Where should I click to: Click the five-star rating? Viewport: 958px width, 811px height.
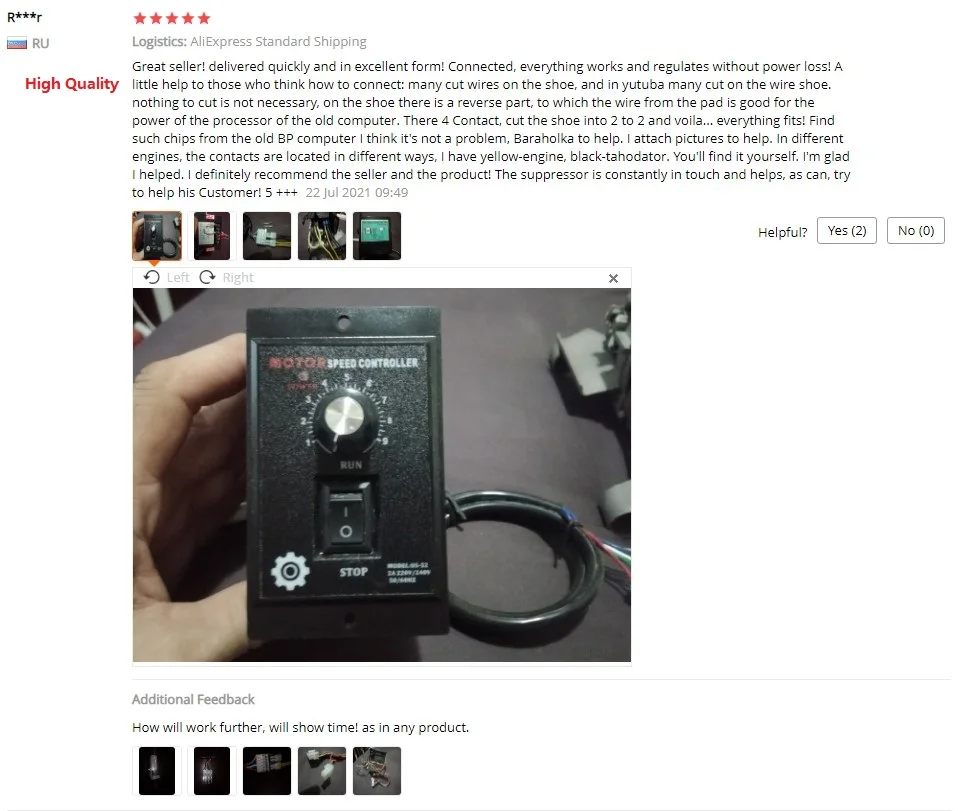(x=172, y=18)
